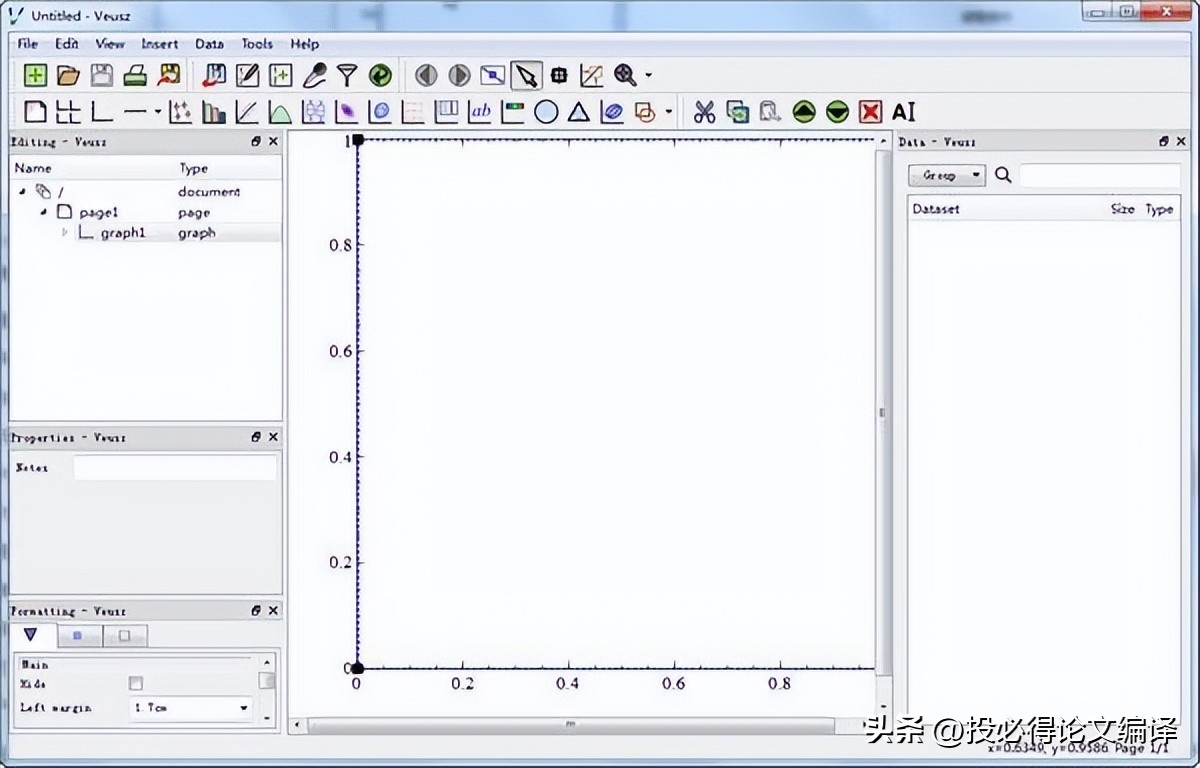This screenshot has width=1200, height=768.
Task: Add xy points plotter icon
Action: tap(181, 112)
